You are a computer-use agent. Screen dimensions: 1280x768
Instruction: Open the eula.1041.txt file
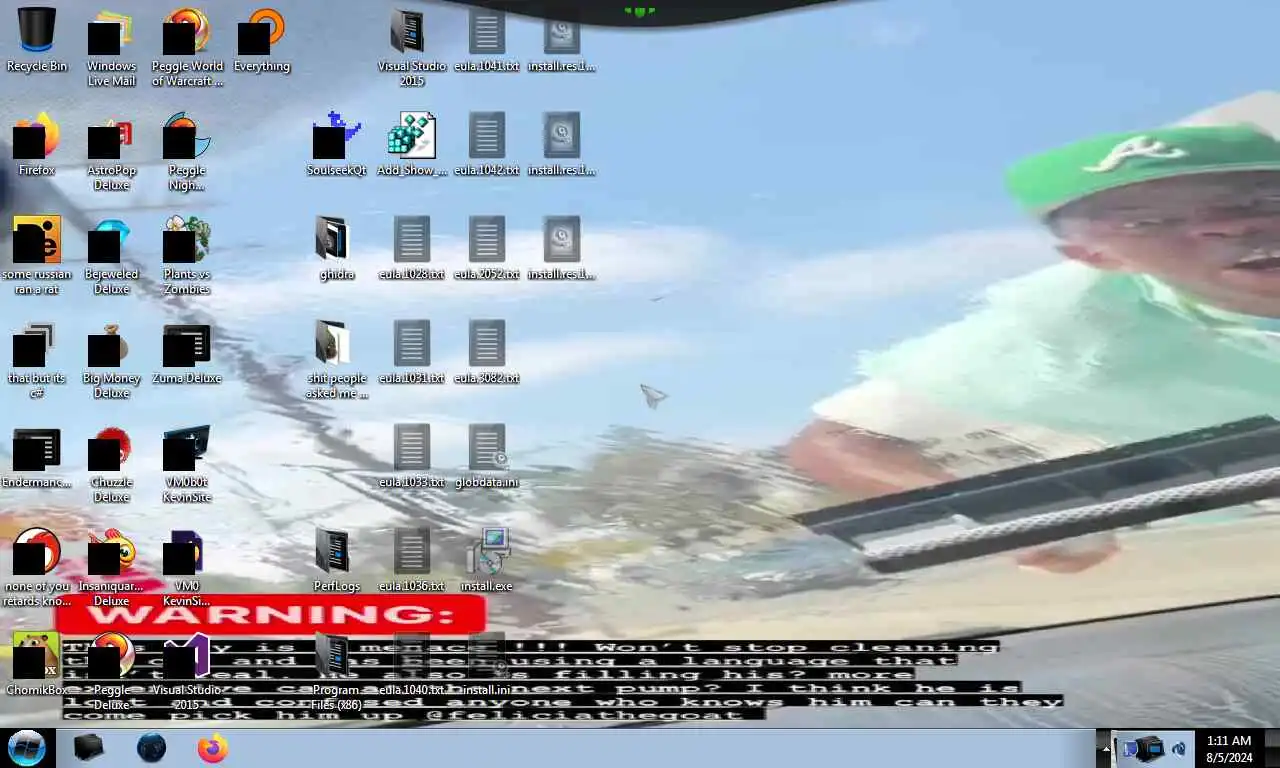[x=487, y=40]
